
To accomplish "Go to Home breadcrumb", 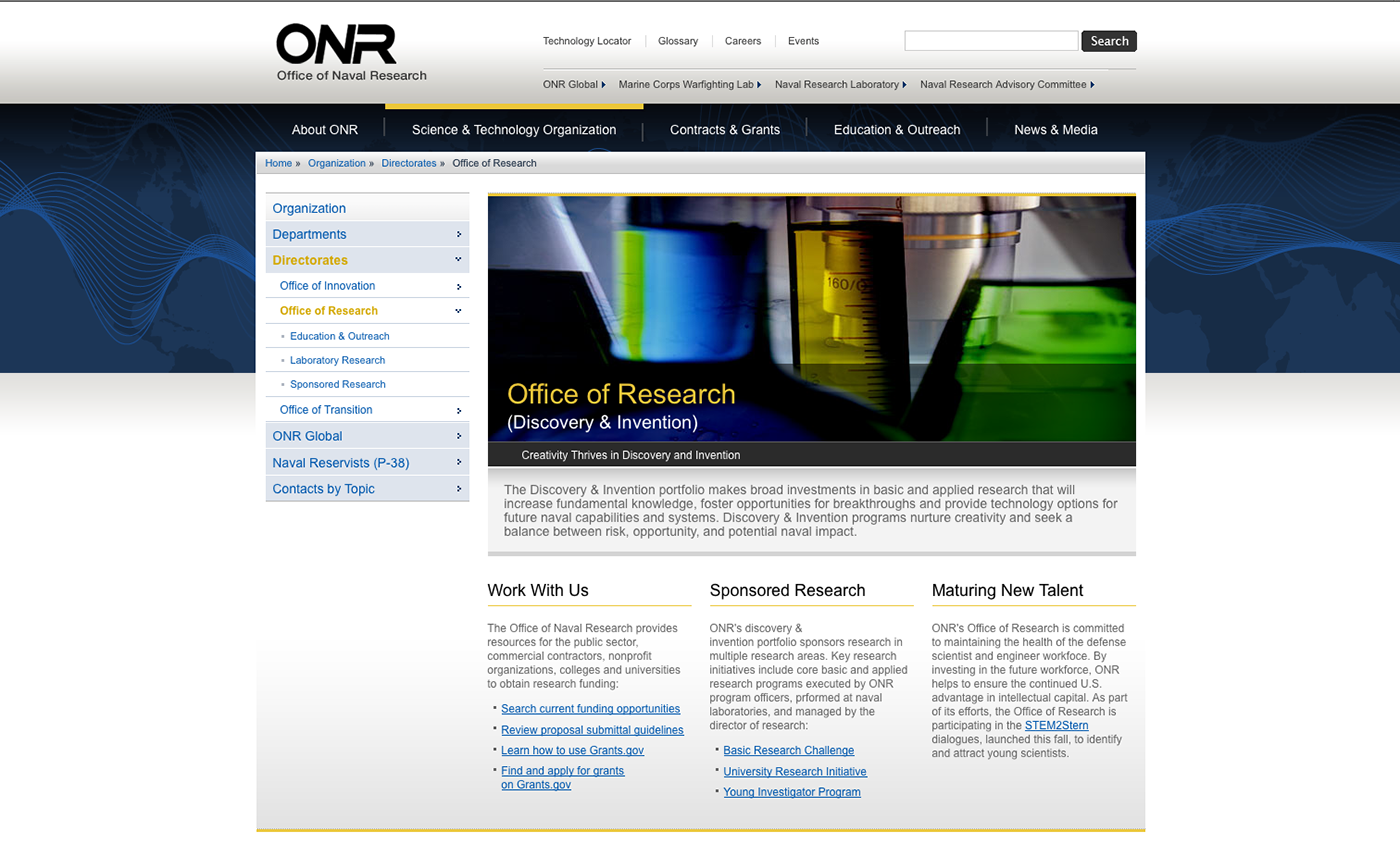I will pos(278,163).
